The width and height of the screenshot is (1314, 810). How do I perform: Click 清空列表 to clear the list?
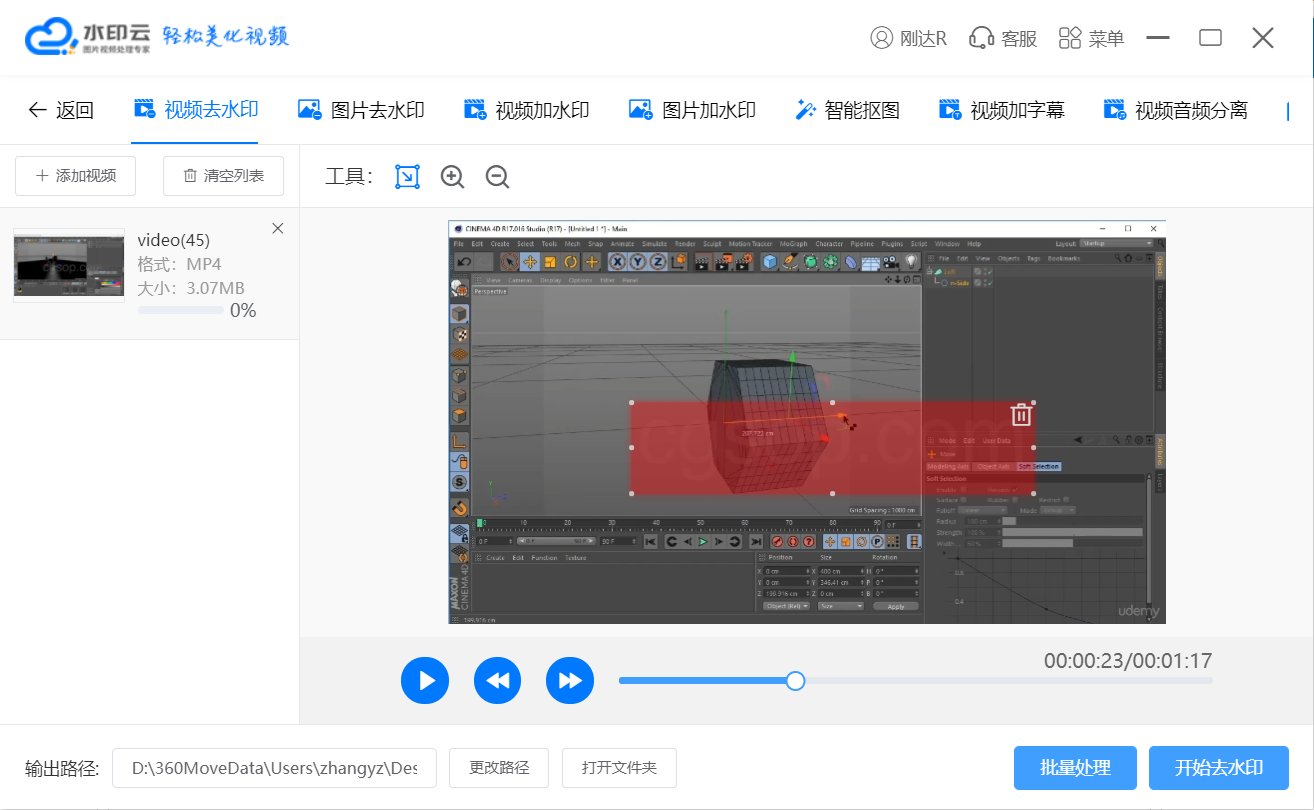(x=223, y=176)
